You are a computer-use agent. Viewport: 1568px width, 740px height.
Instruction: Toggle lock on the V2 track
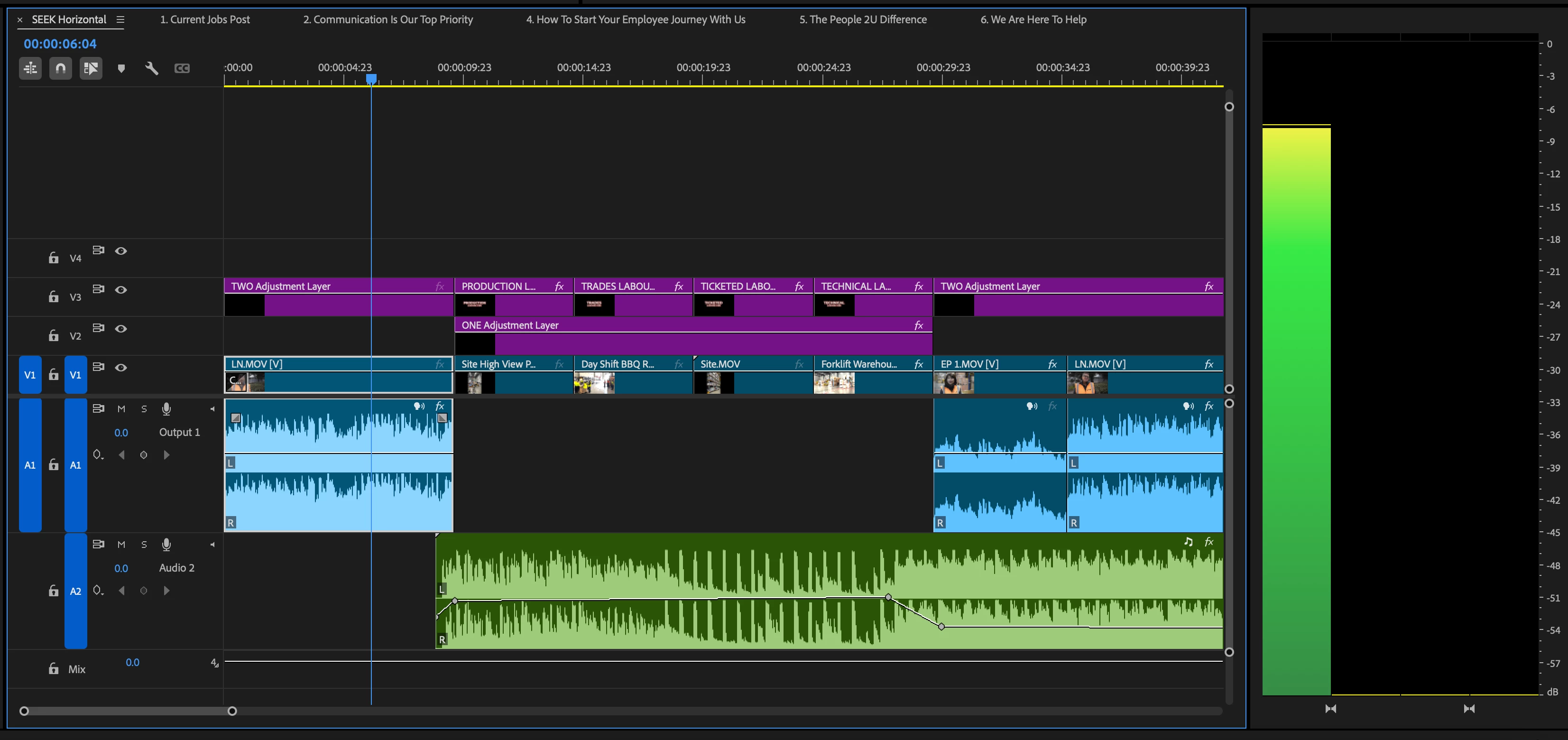point(54,335)
